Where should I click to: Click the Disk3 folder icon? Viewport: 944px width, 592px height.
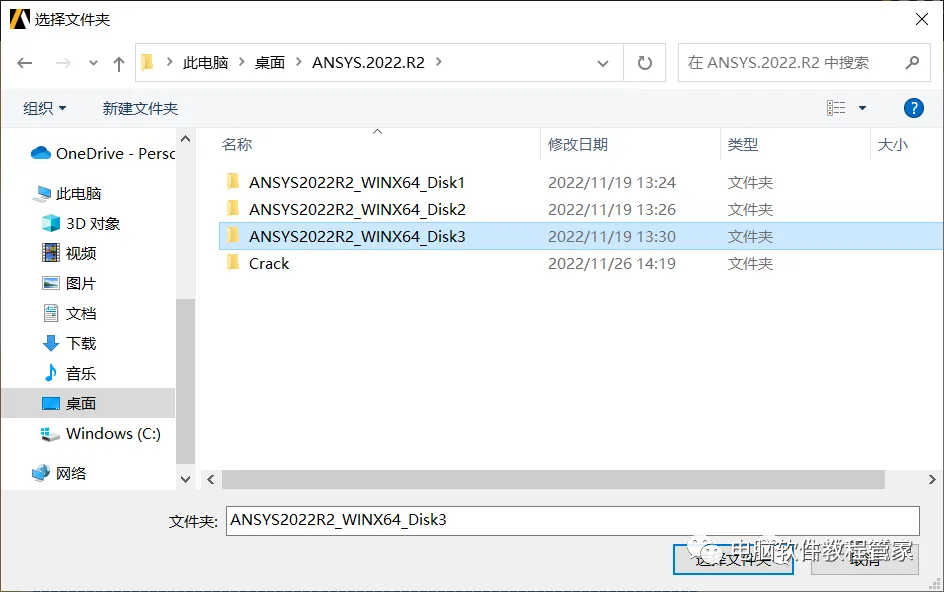point(233,235)
